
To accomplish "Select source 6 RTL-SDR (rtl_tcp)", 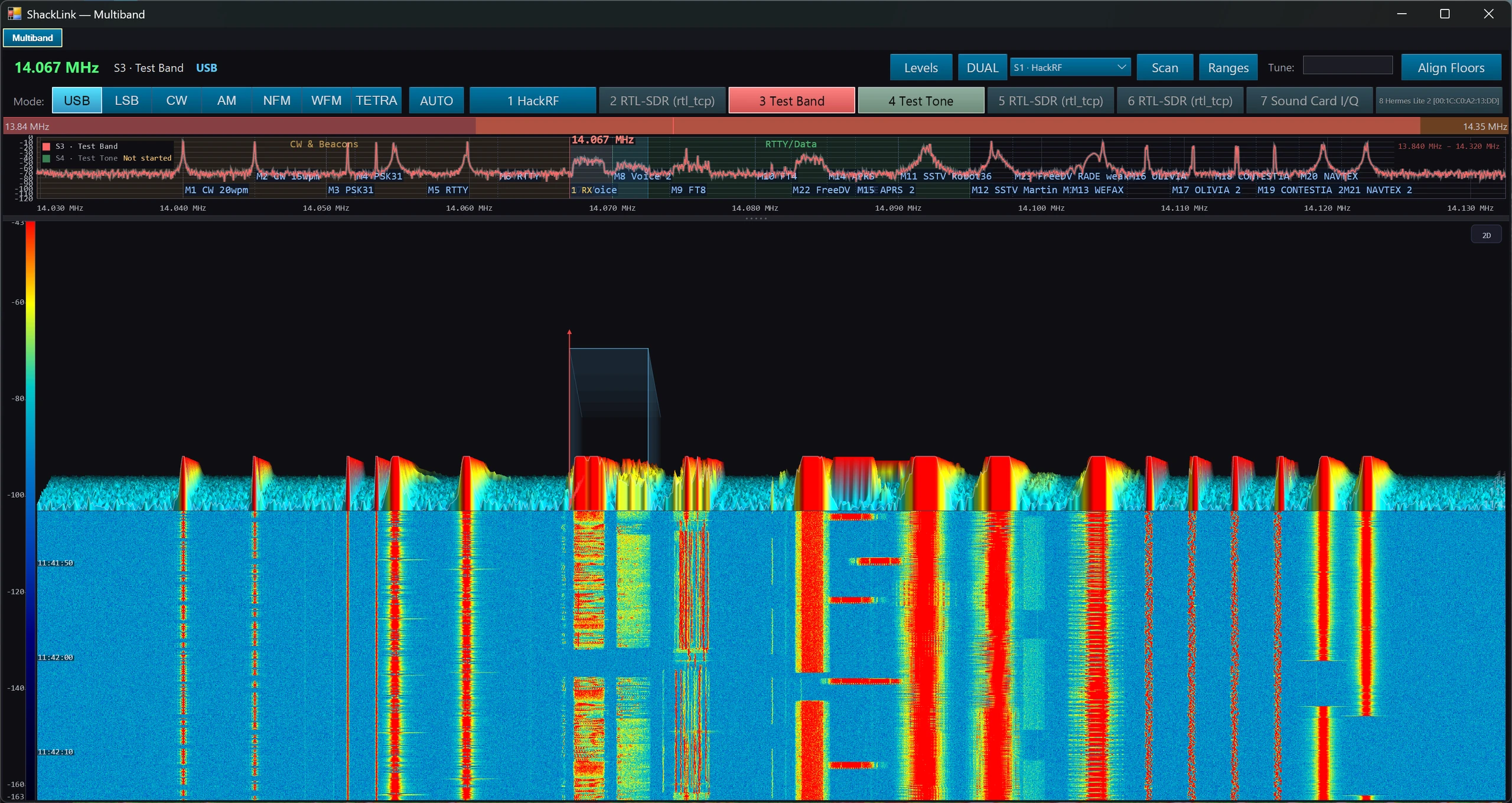I will (1180, 100).
